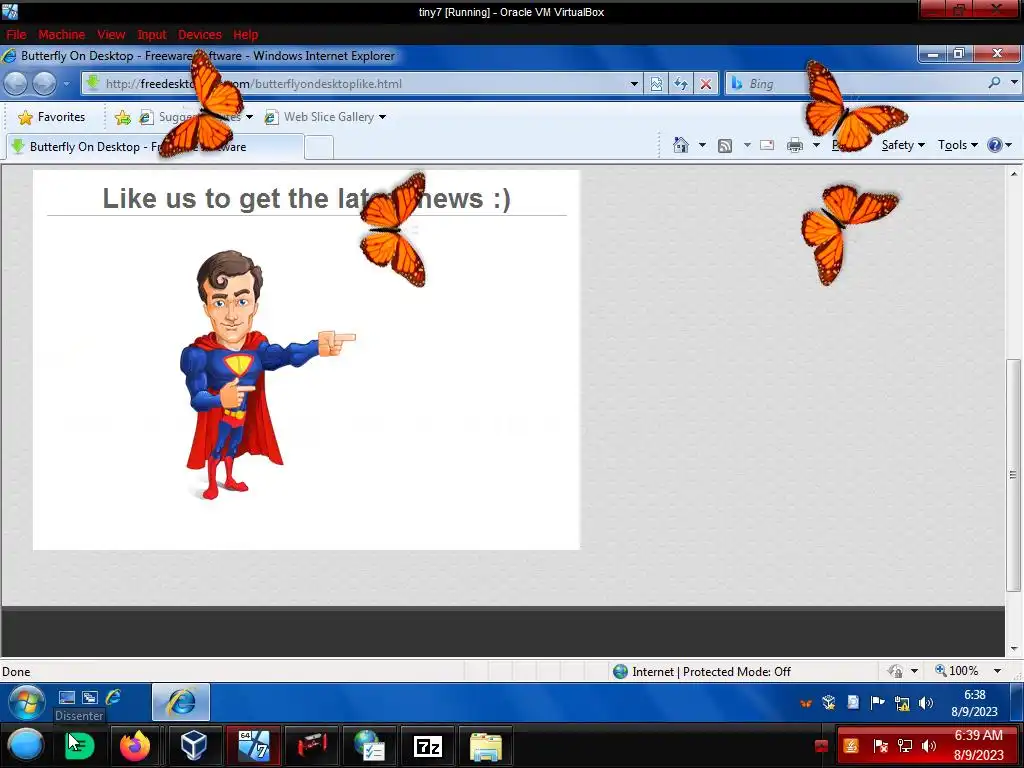This screenshot has width=1024, height=768.
Task: Open the host File Explorer folder icon
Action: coord(486,745)
